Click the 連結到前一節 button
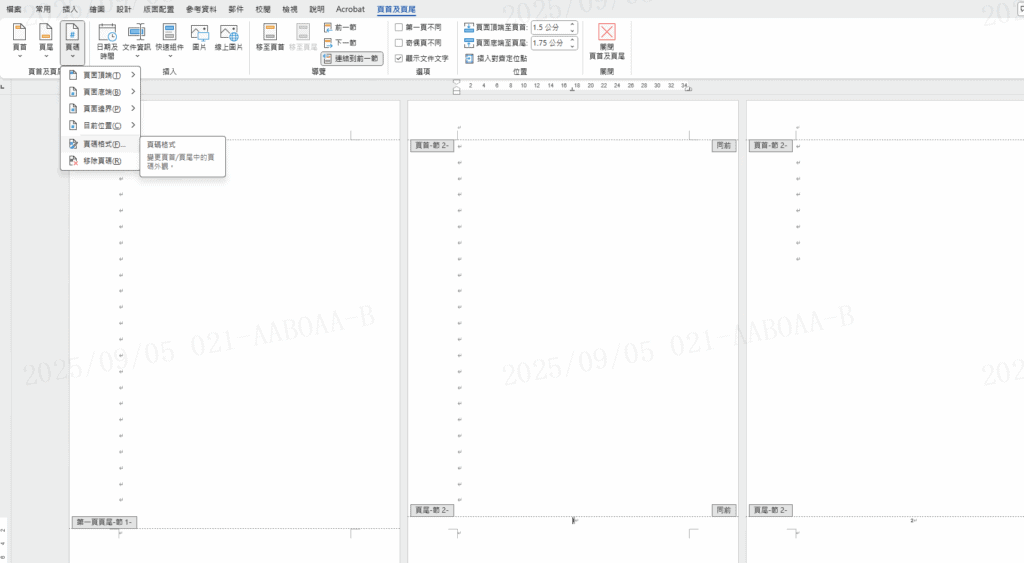Viewport: 1024px width, 563px height. pos(351,59)
